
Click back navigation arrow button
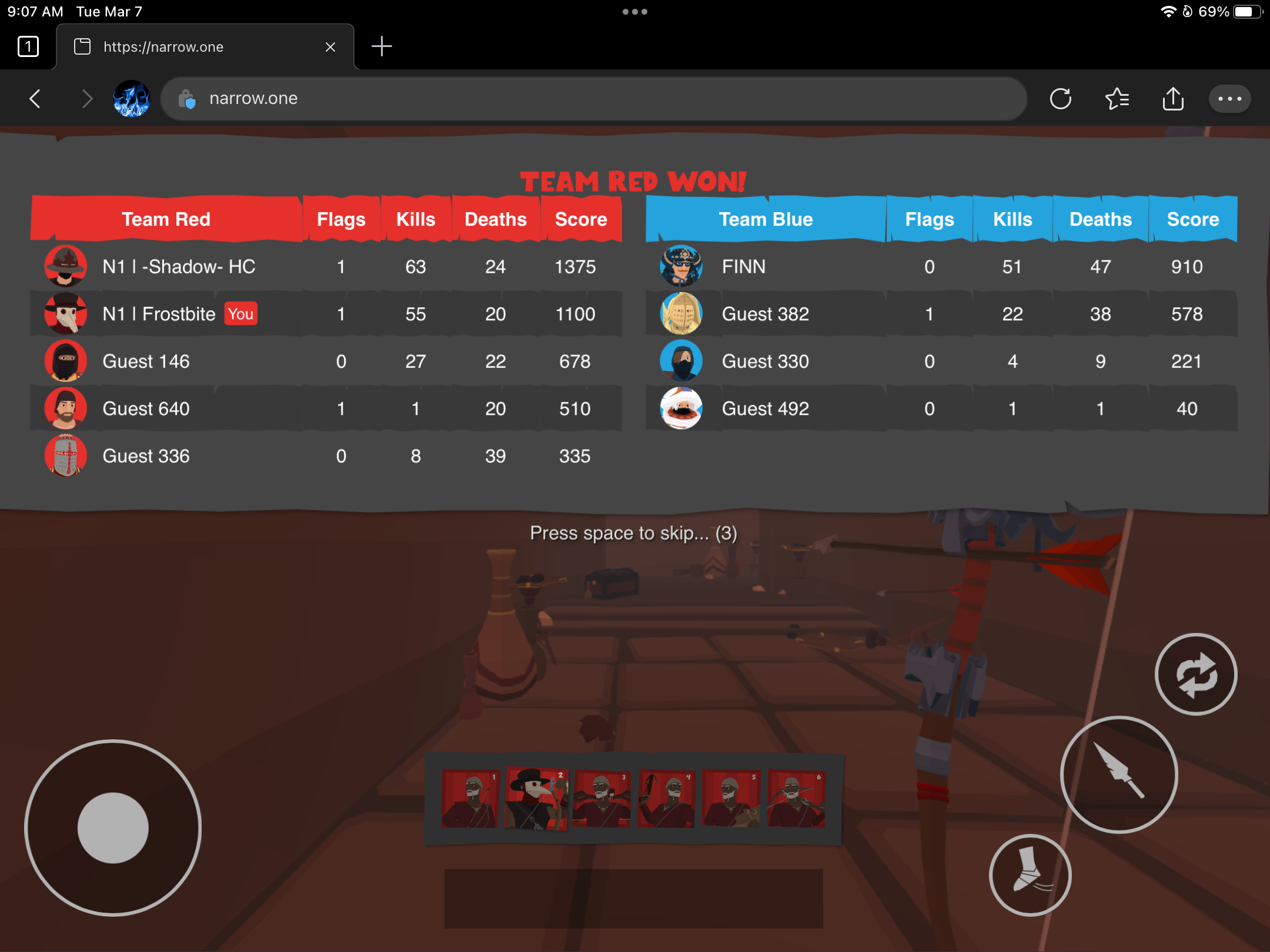35,98
